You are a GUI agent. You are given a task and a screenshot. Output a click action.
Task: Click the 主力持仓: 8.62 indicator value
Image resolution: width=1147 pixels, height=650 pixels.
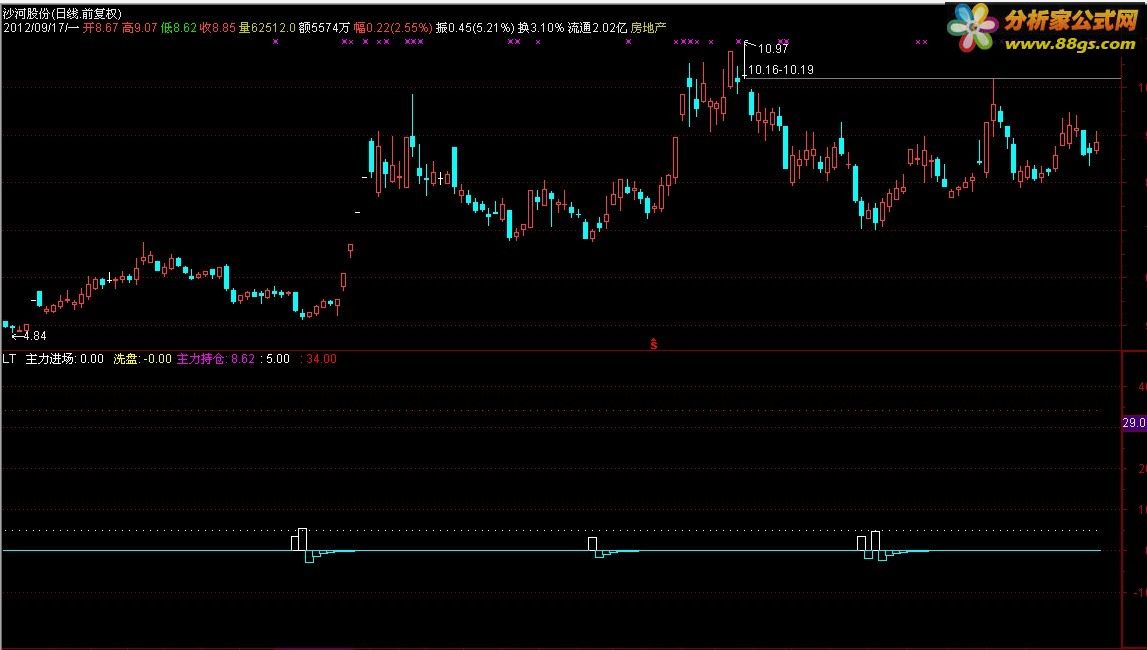point(216,359)
